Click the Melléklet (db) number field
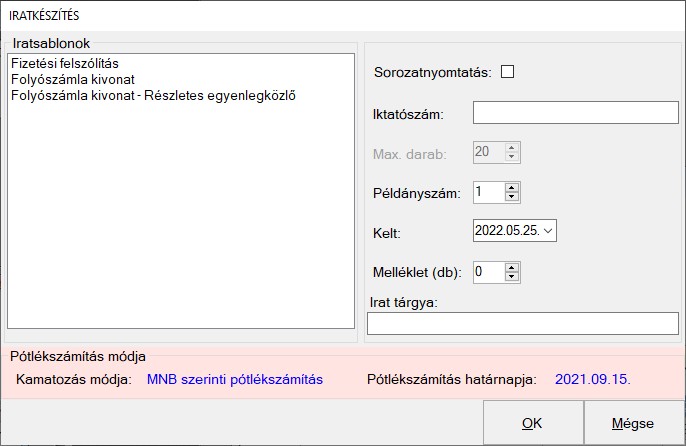The height and width of the screenshot is (446, 686). (x=488, y=271)
